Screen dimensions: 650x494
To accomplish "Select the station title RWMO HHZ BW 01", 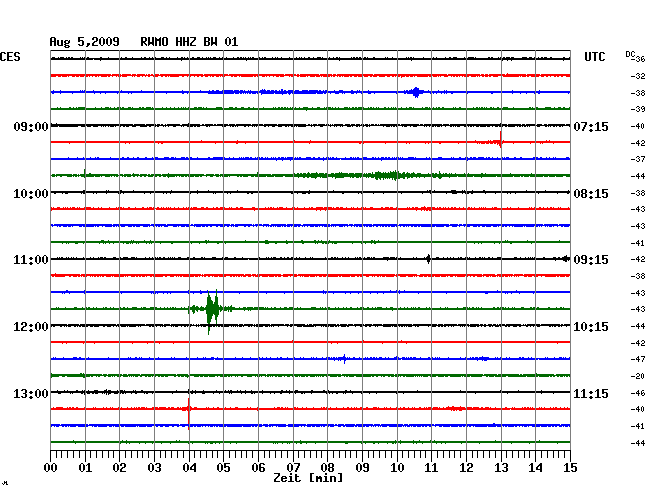I will (x=189, y=42).
